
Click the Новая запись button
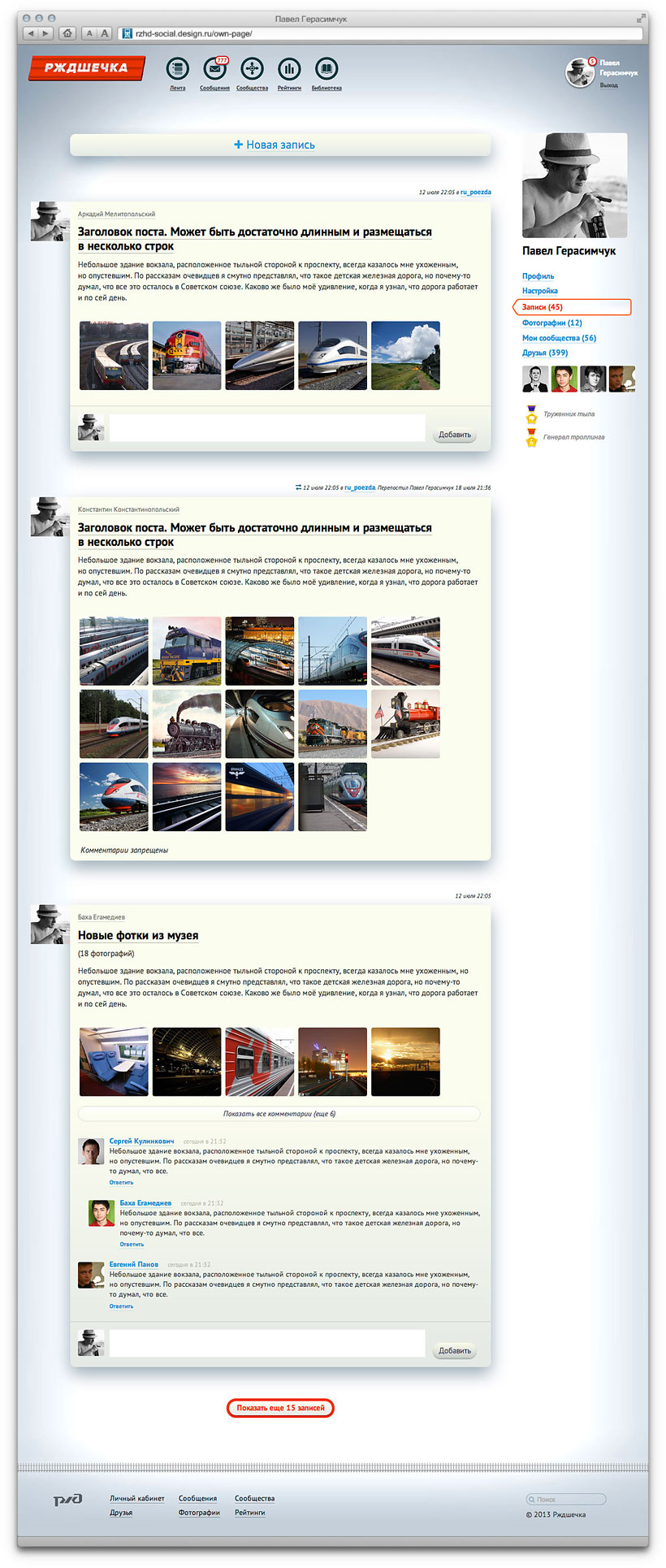click(x=280, y=145)
